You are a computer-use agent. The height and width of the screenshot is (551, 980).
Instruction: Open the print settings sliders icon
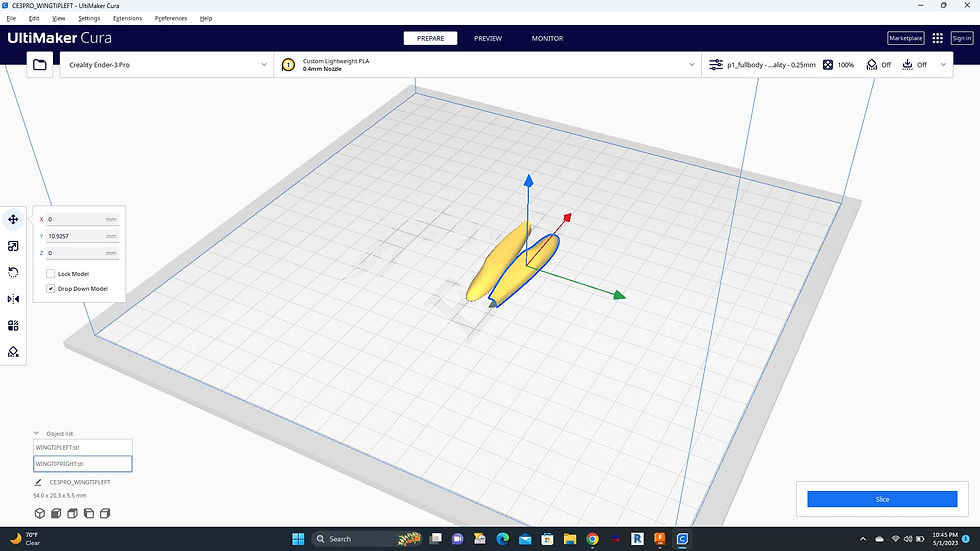(716, 64)
